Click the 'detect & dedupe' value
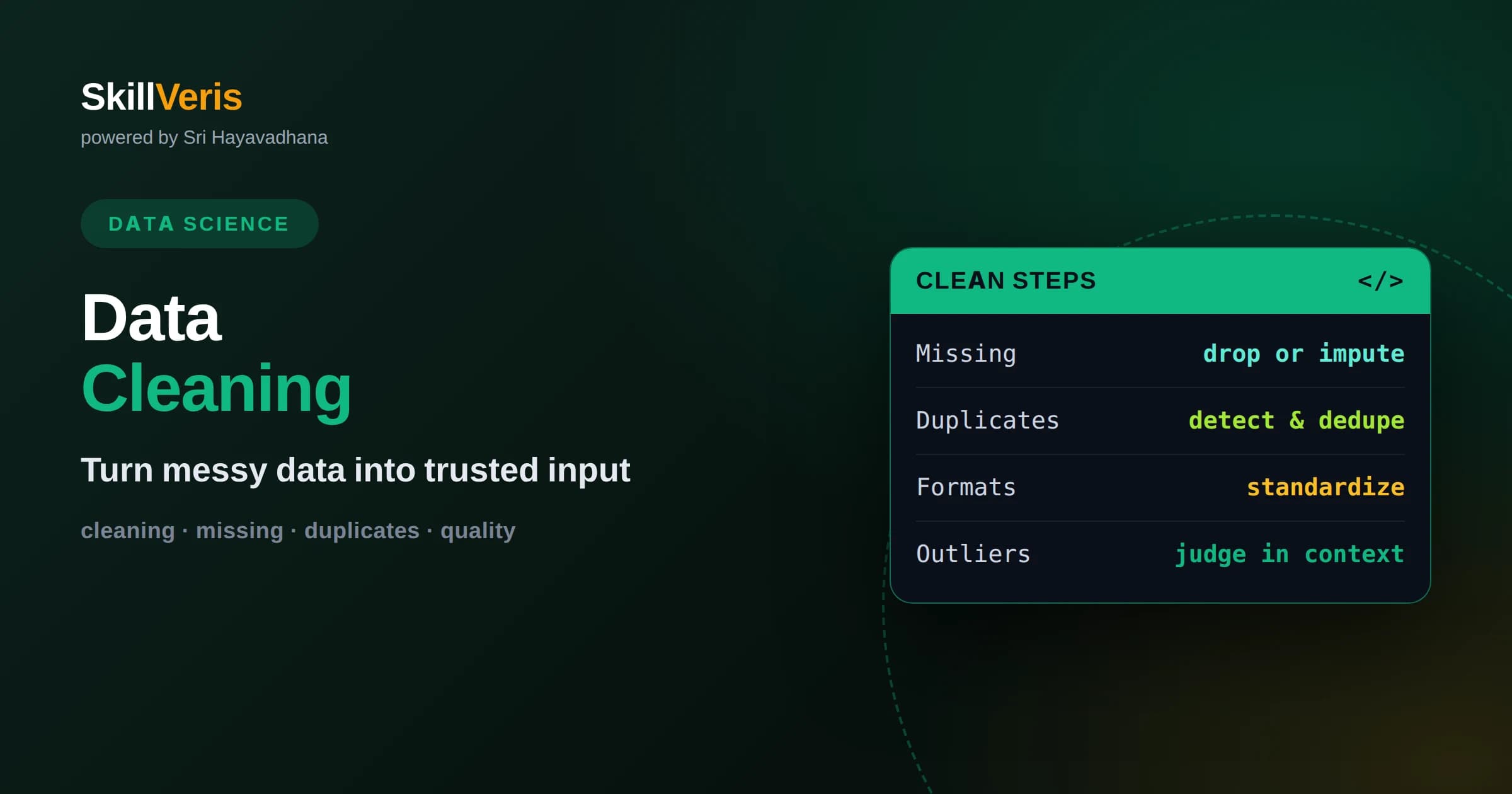Image resolution: width=1512 pixels, height=794 pixels. tap(1297, 420)
